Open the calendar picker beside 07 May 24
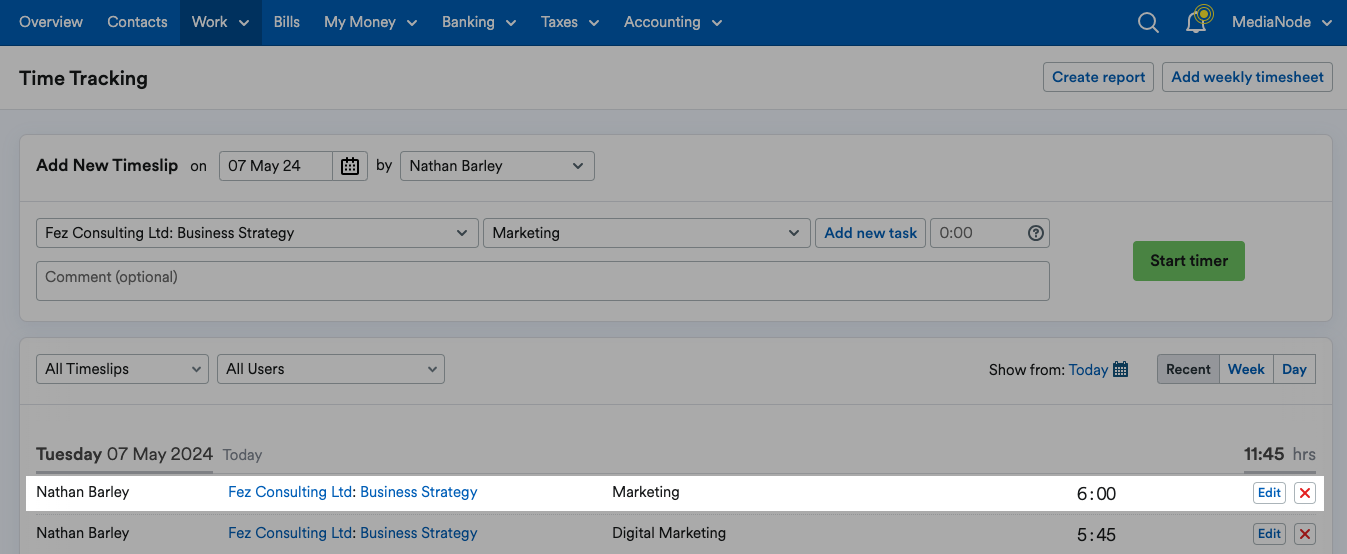Image resolution: width=1347 pixels, height=554 pixels. coord(350,166)
